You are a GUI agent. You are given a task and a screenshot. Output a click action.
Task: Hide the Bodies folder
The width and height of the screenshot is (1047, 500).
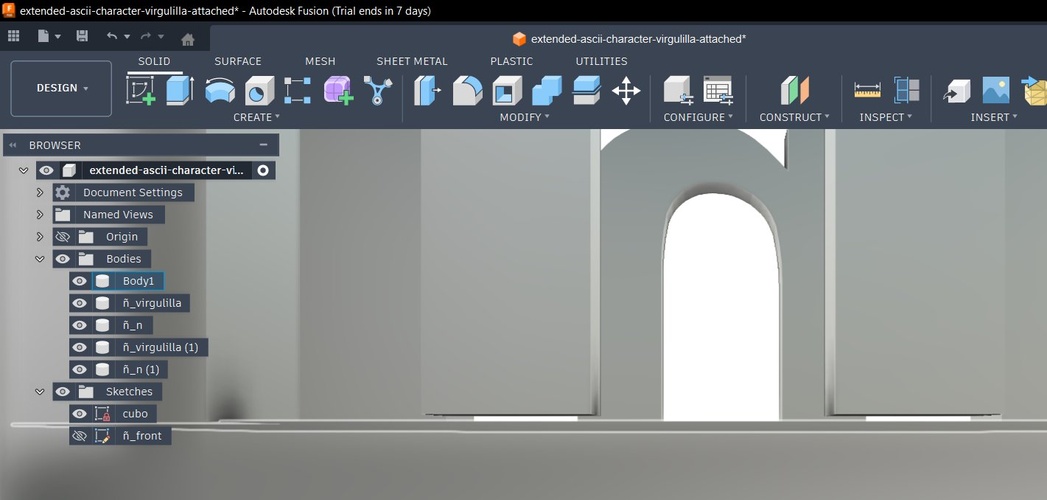click(x=63, y=258)
